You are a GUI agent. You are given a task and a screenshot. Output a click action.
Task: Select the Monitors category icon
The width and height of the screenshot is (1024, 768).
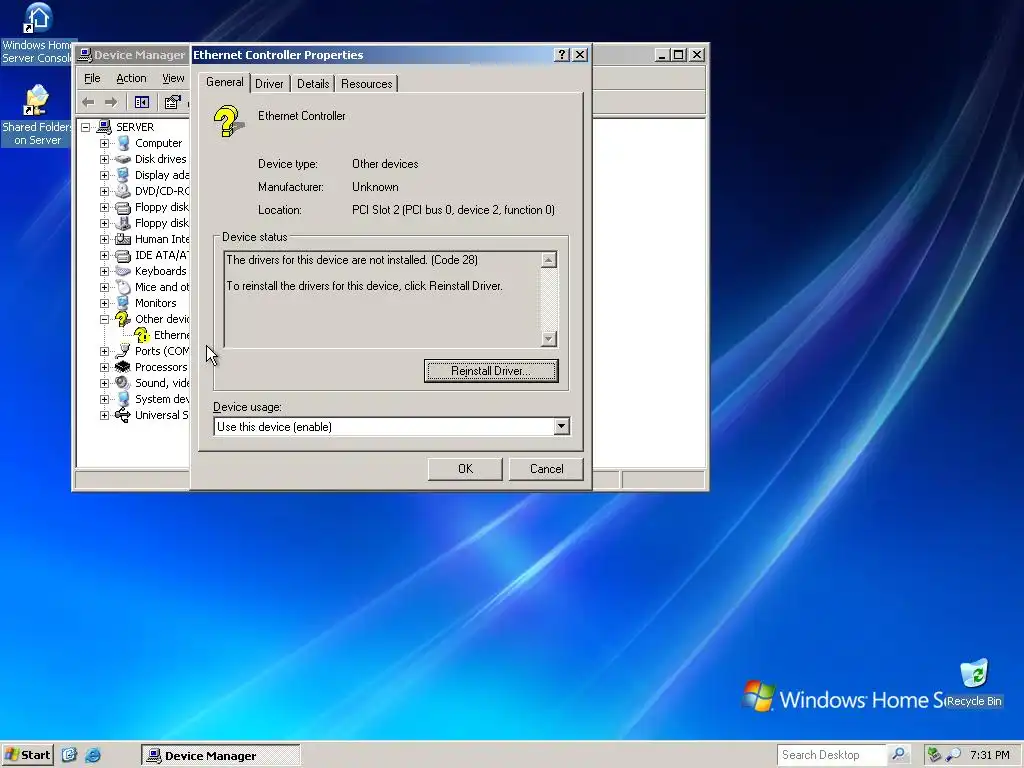pyautogui.click(x=123, y=303)
